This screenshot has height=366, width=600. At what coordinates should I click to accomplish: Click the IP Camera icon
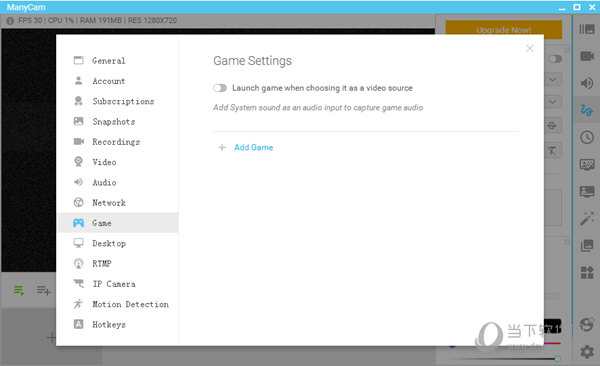click(x=78, y=283)
